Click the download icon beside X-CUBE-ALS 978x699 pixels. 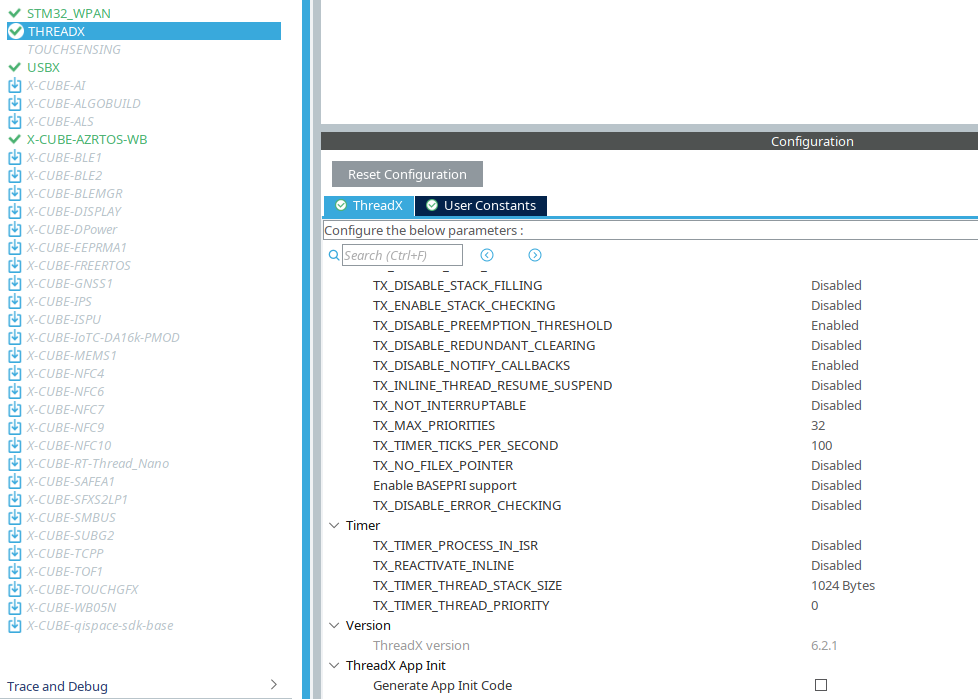(x=15, y=122)
